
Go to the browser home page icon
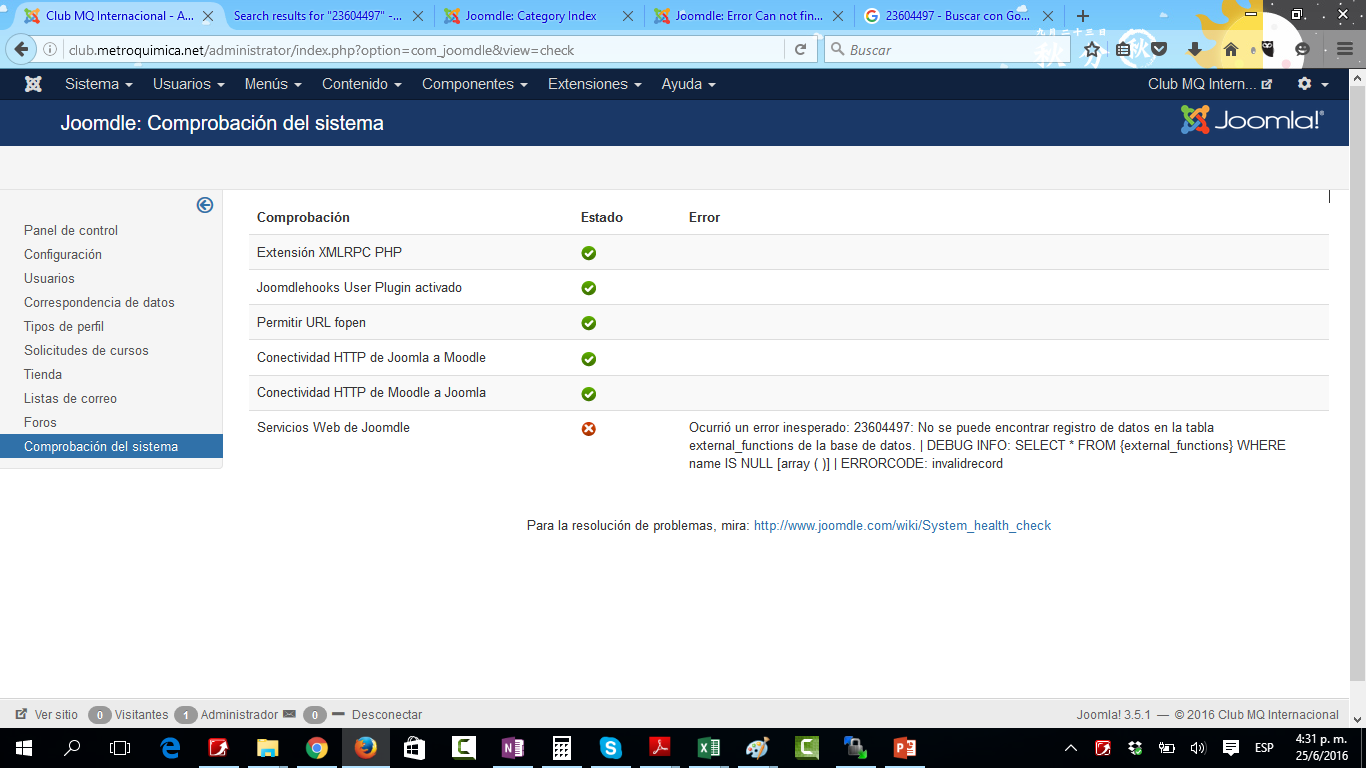point(1231,50)
